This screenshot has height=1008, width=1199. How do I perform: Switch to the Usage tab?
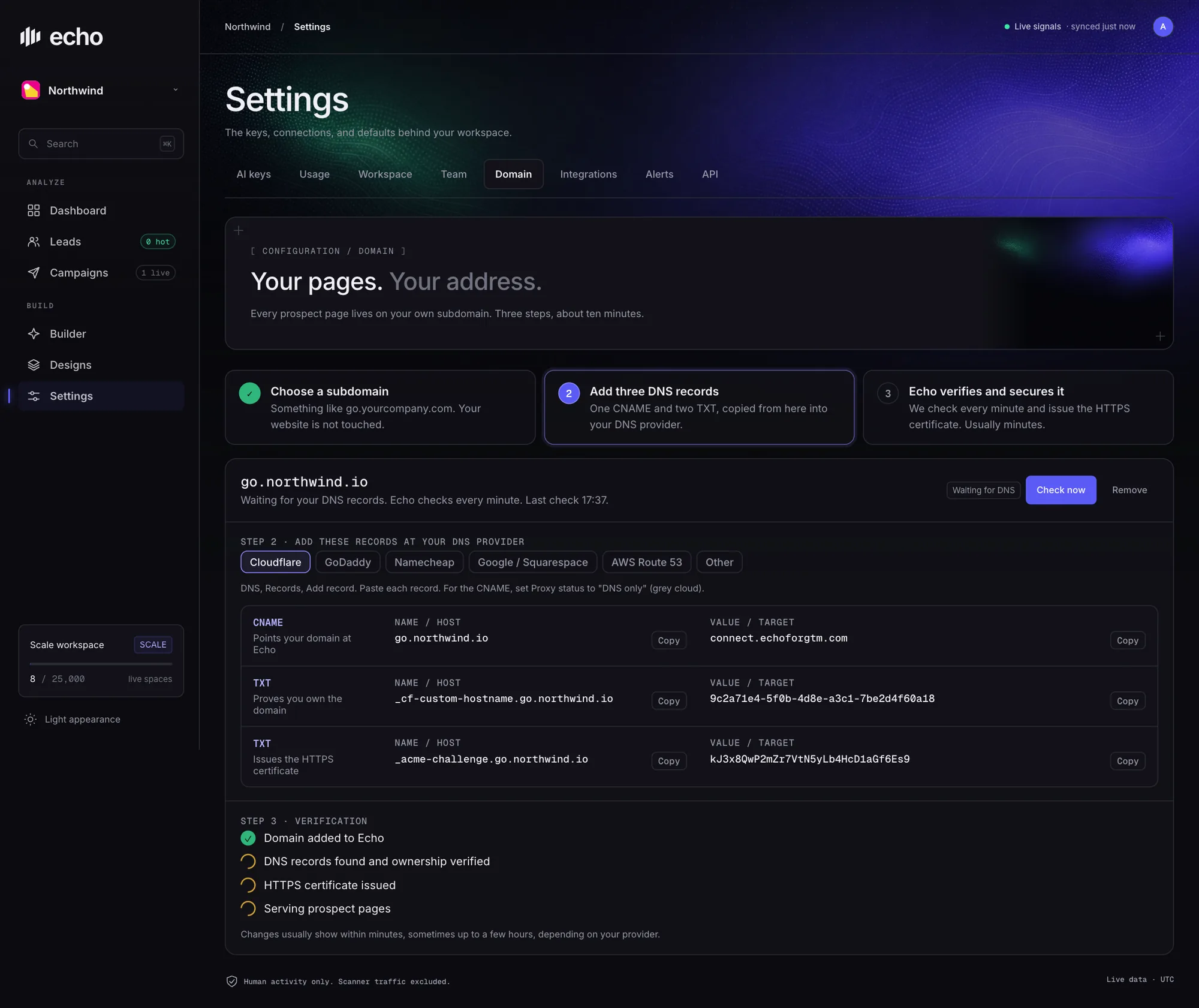(315, 174)
